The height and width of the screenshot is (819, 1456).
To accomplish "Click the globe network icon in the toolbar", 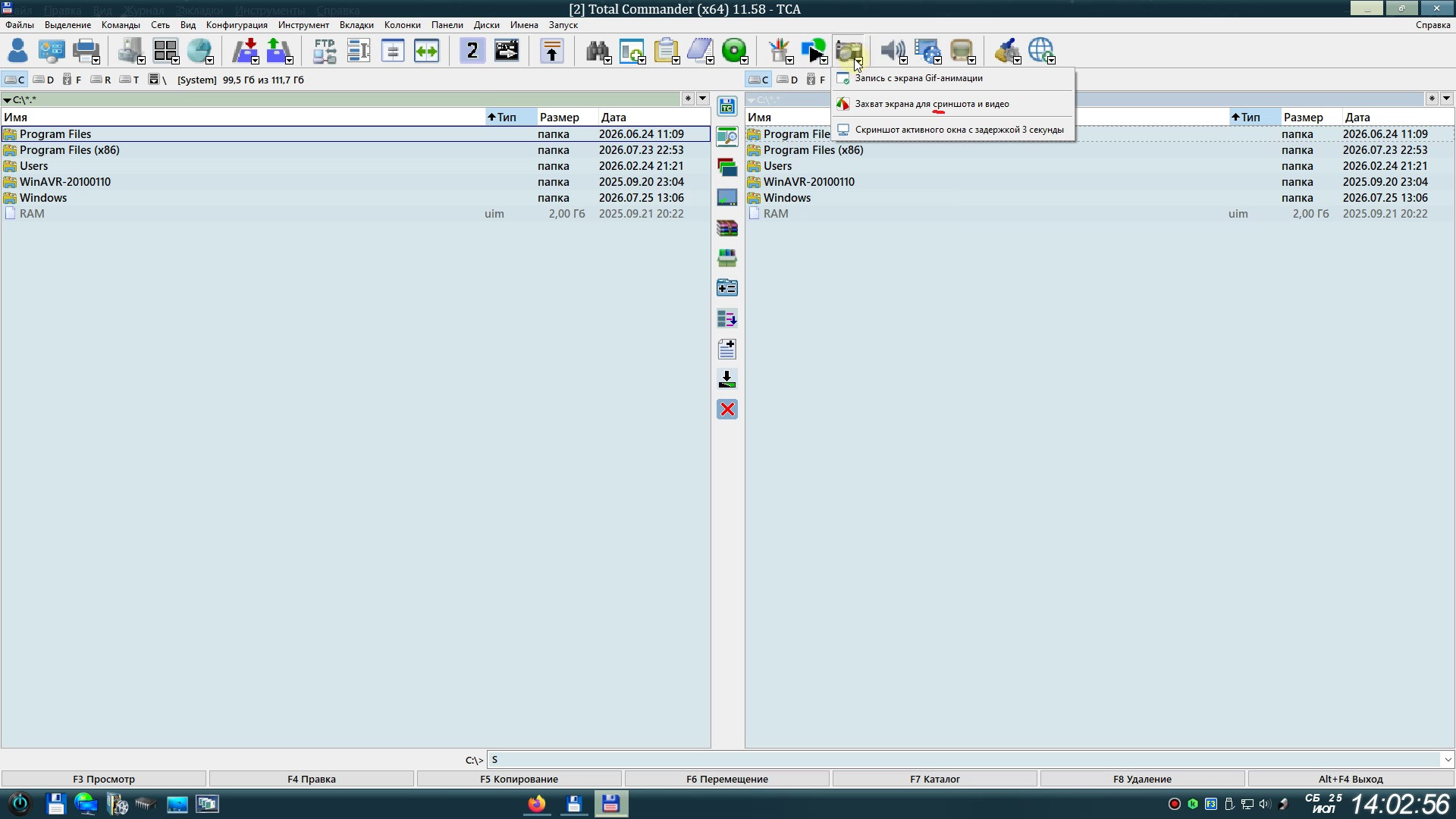I will (1040, 51).
